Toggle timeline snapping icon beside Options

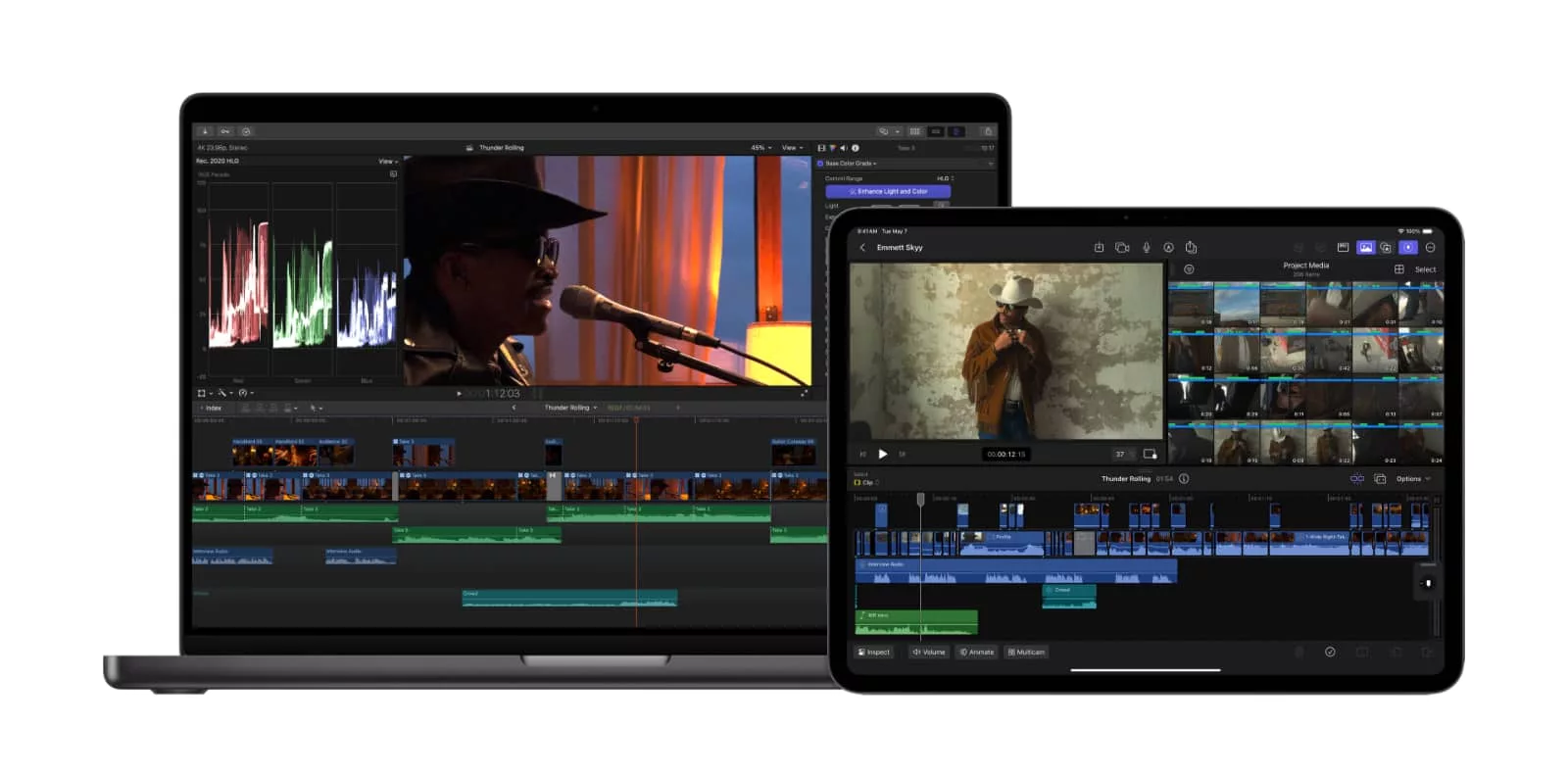(1357, 479)
